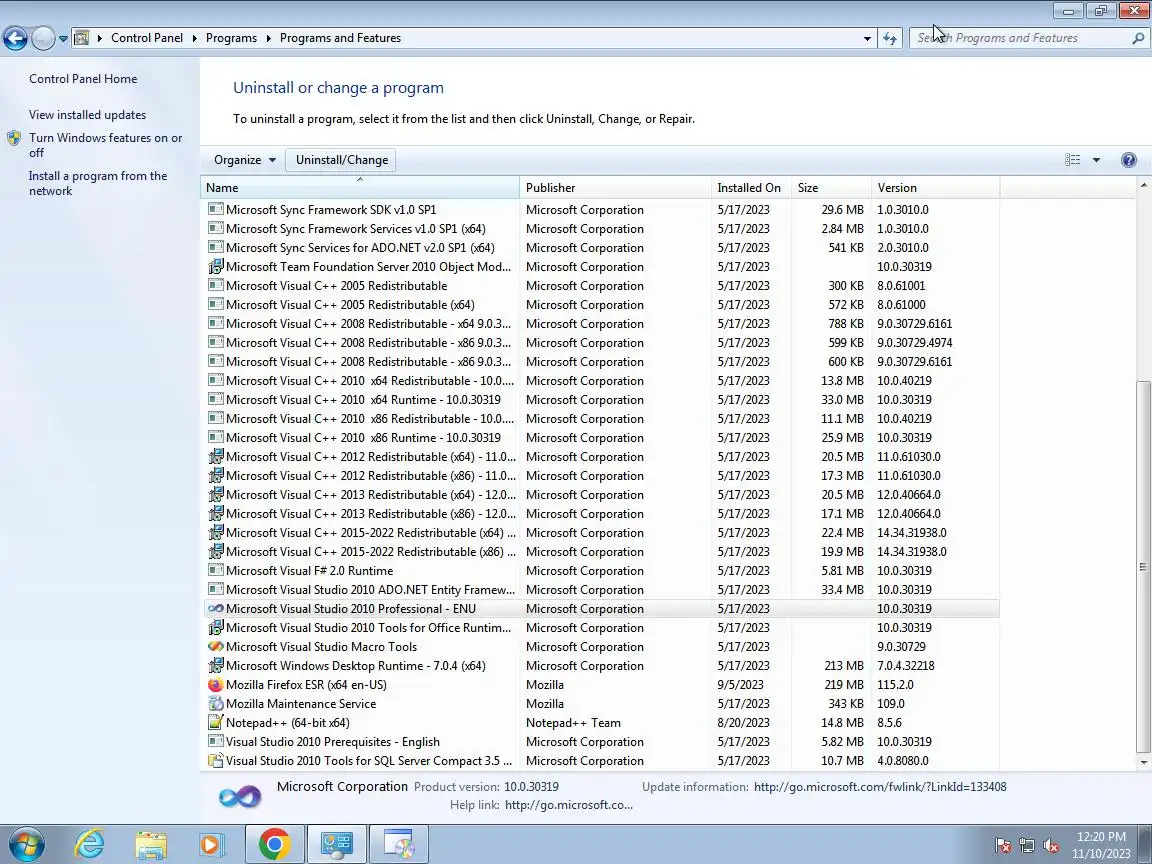Sort by the Name column header
The width and height of the screenshot is (1152, 864).
pyautogui.click(x=360, y=187)
